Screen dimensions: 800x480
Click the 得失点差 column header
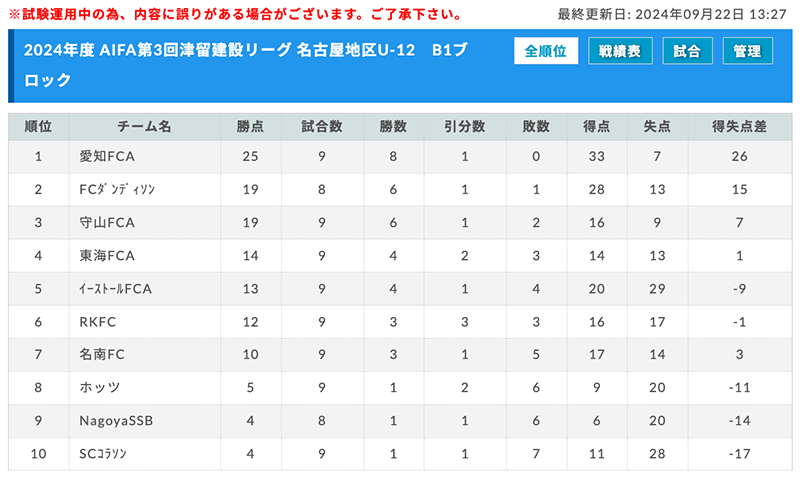740,127
